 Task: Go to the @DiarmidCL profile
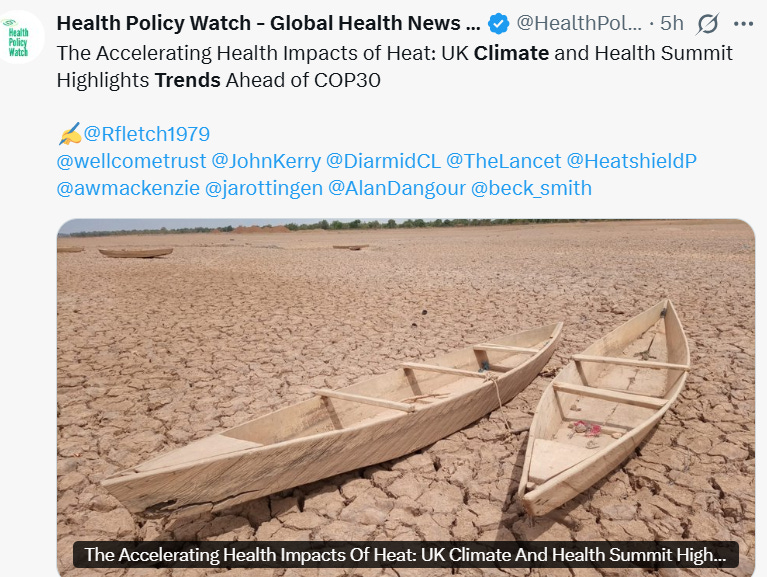coord(383,161)
